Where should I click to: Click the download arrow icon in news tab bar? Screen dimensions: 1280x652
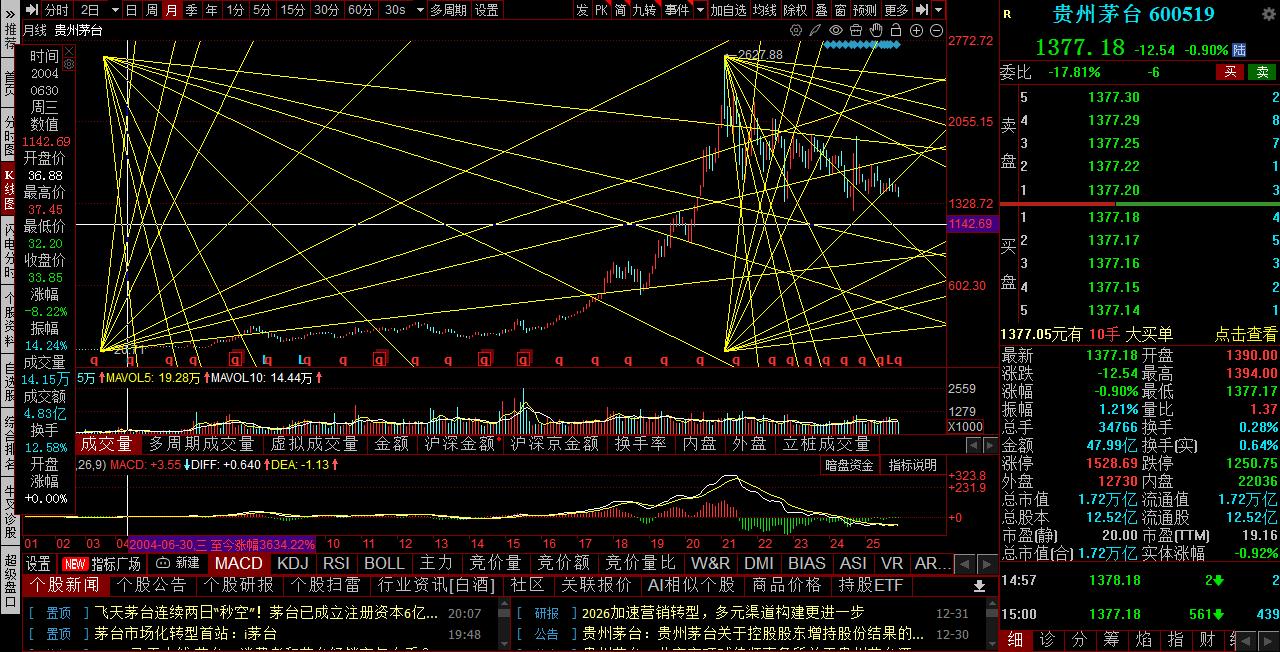pyautogui.click(x=980, y=585)
